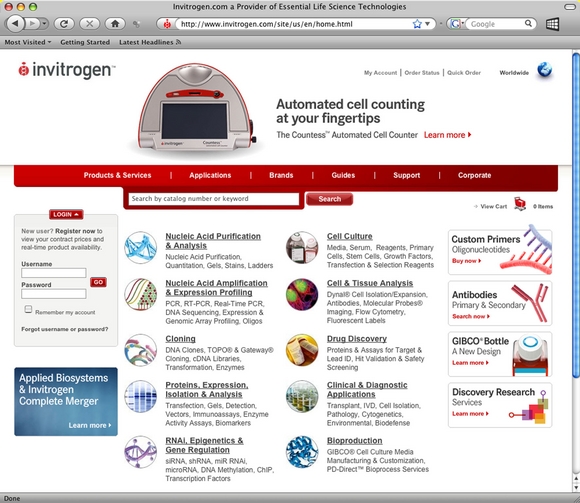Enable Remember my account checkbox

(28, 309)
